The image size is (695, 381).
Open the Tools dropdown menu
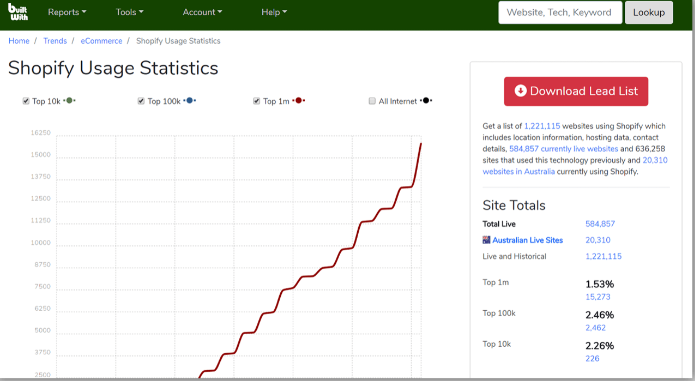129,12
